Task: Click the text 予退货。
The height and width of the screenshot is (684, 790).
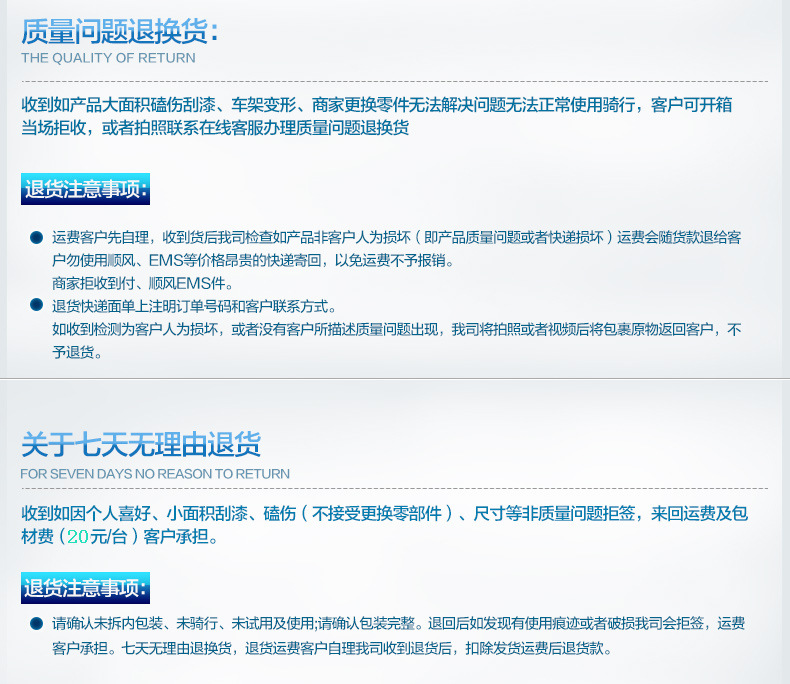Action: [77, 352]
